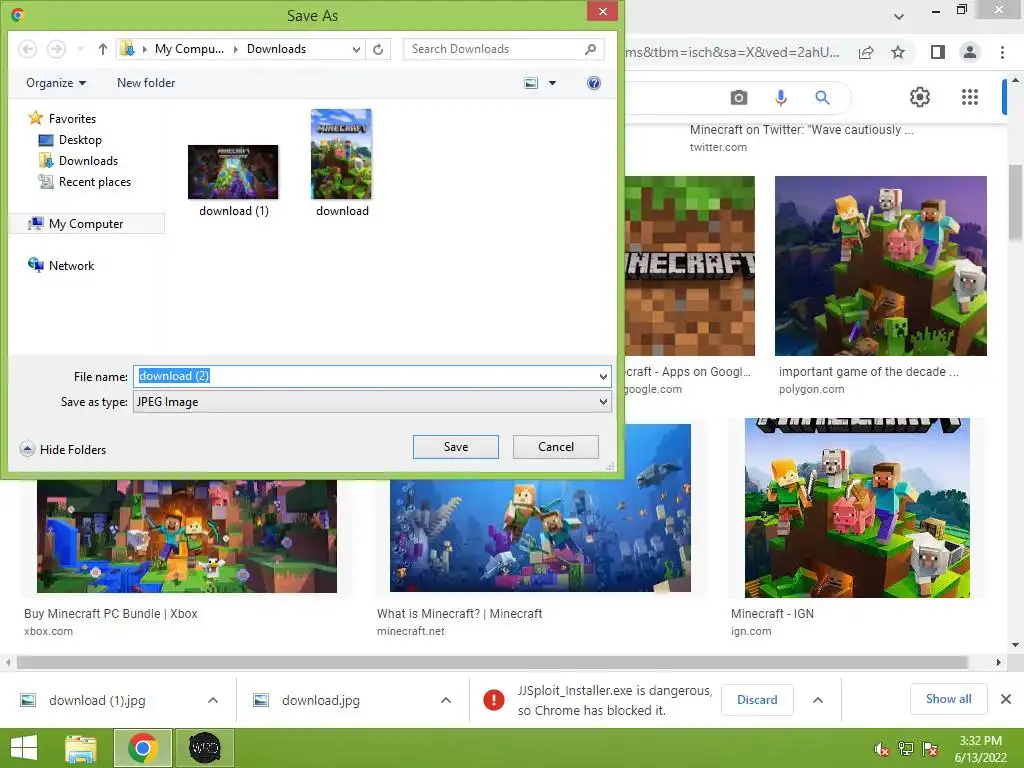Click the Save button

456,447
